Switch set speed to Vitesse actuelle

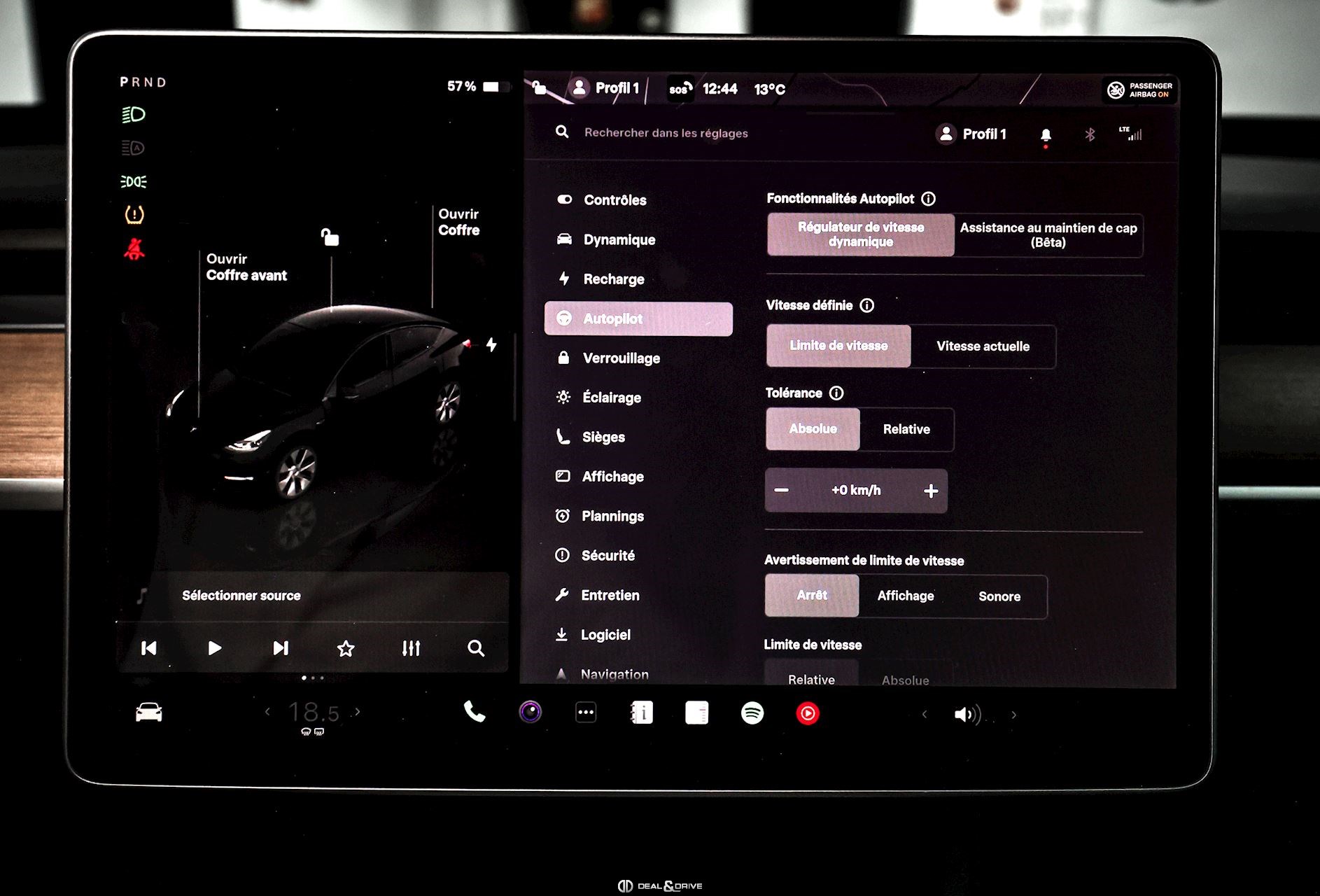tap(983, 346)
